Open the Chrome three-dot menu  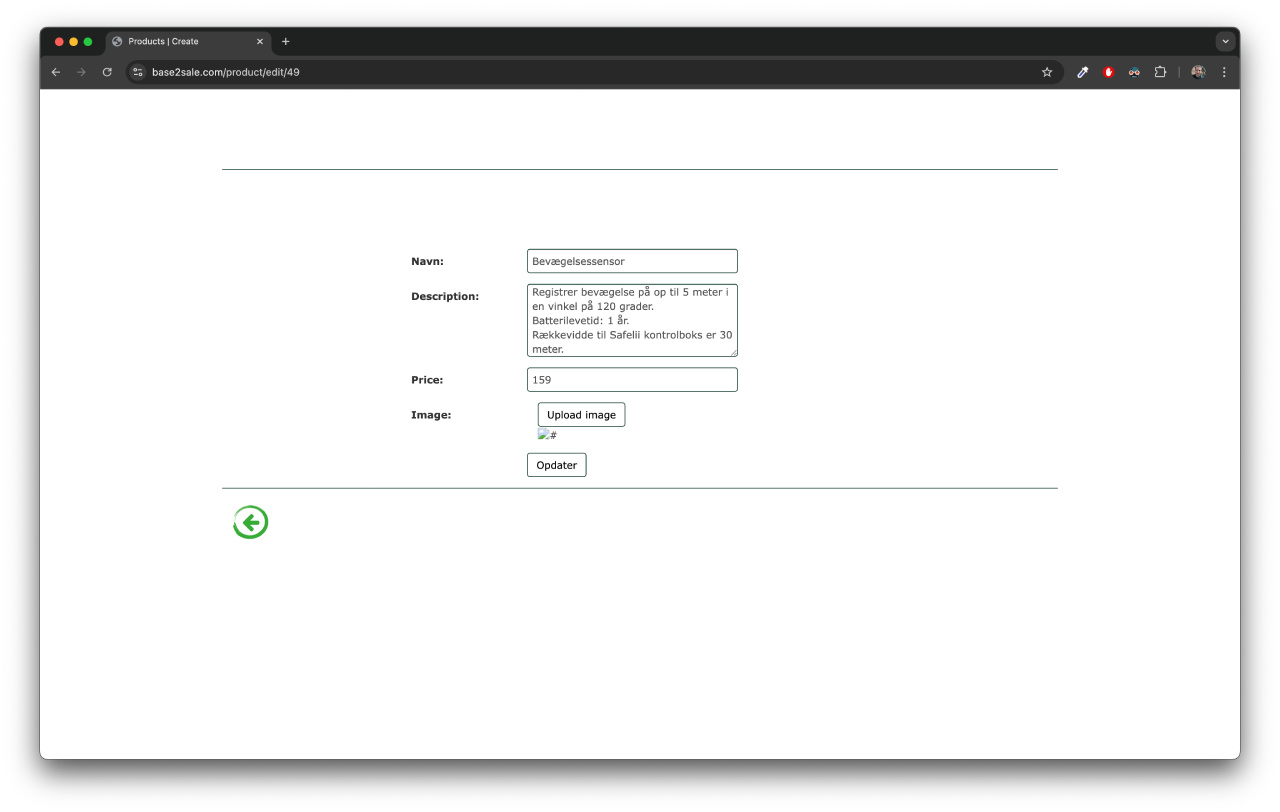tap(1224, 72)
